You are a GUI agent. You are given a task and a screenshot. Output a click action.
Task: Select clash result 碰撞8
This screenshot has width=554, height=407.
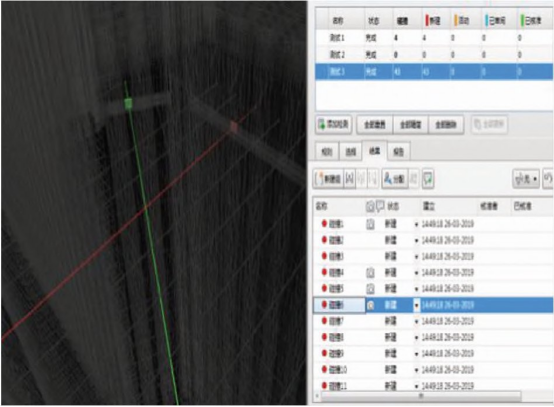coord(433,338)
